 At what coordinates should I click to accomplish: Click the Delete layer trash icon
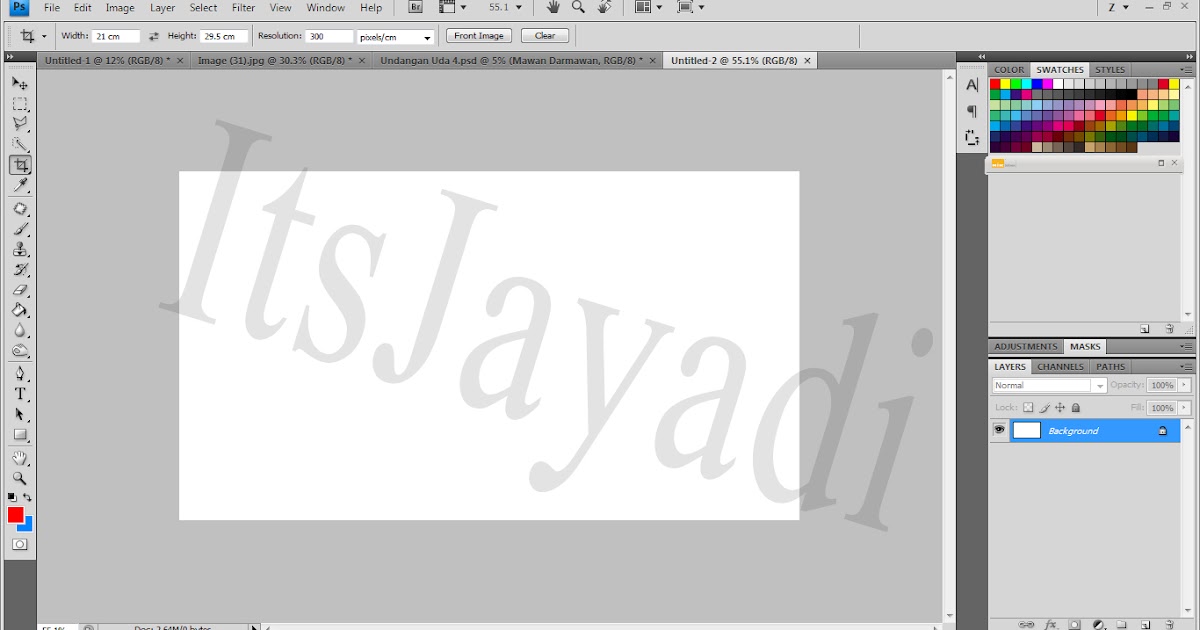point(1169,624)
